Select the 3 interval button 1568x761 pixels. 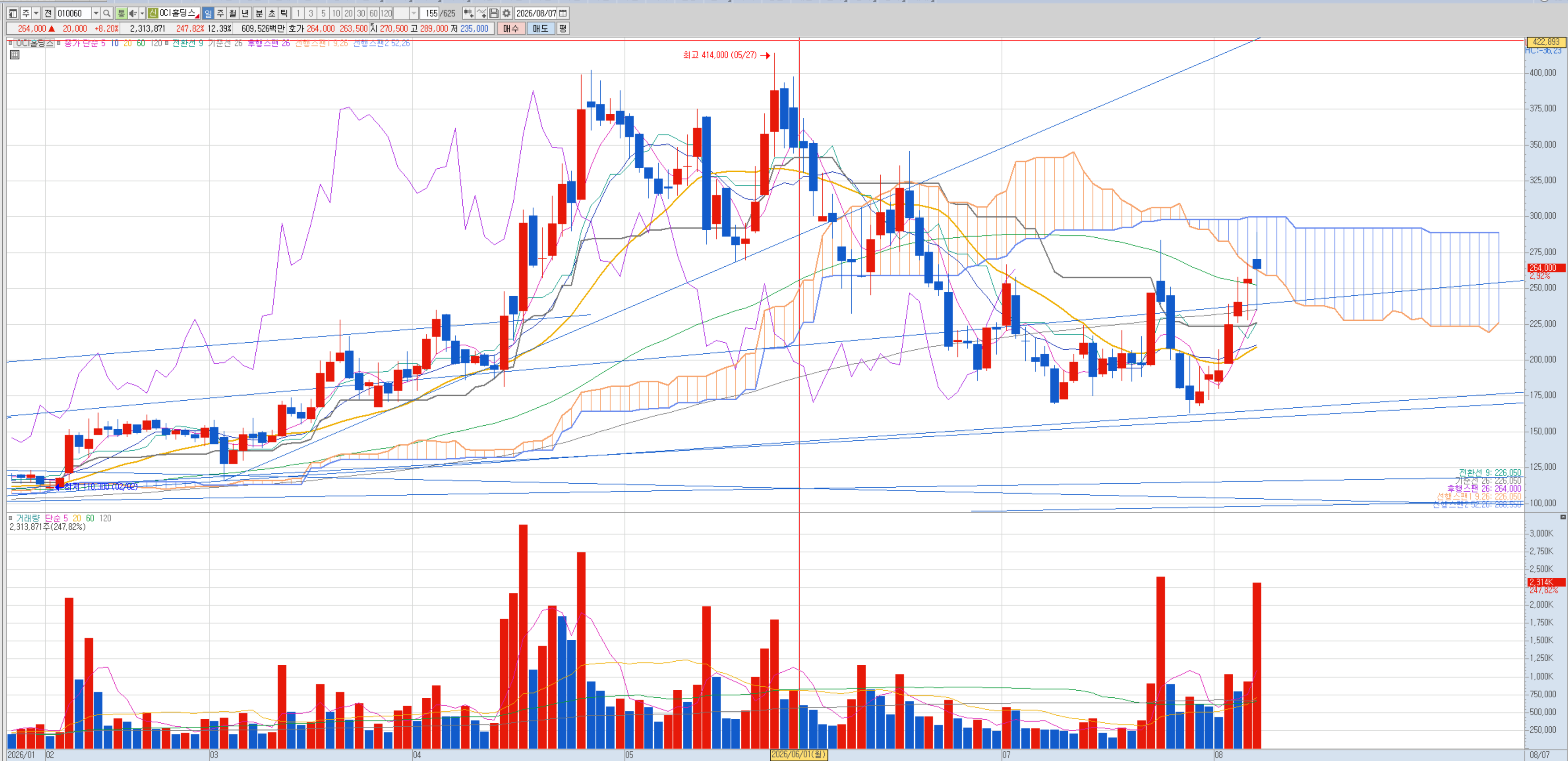click(311, 13)
